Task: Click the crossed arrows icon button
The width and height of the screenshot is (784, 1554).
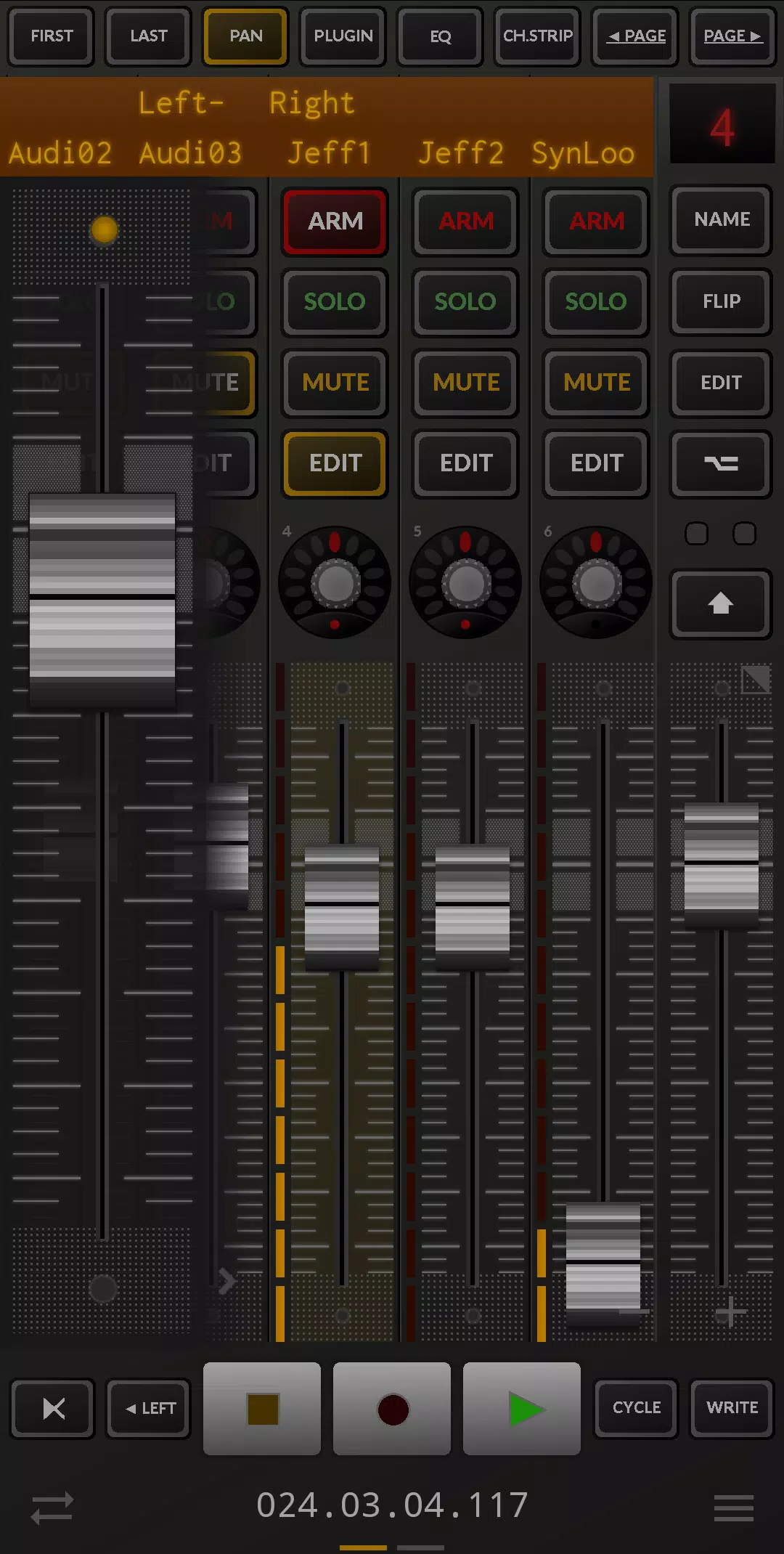Action: click(x=53, y=1409)
